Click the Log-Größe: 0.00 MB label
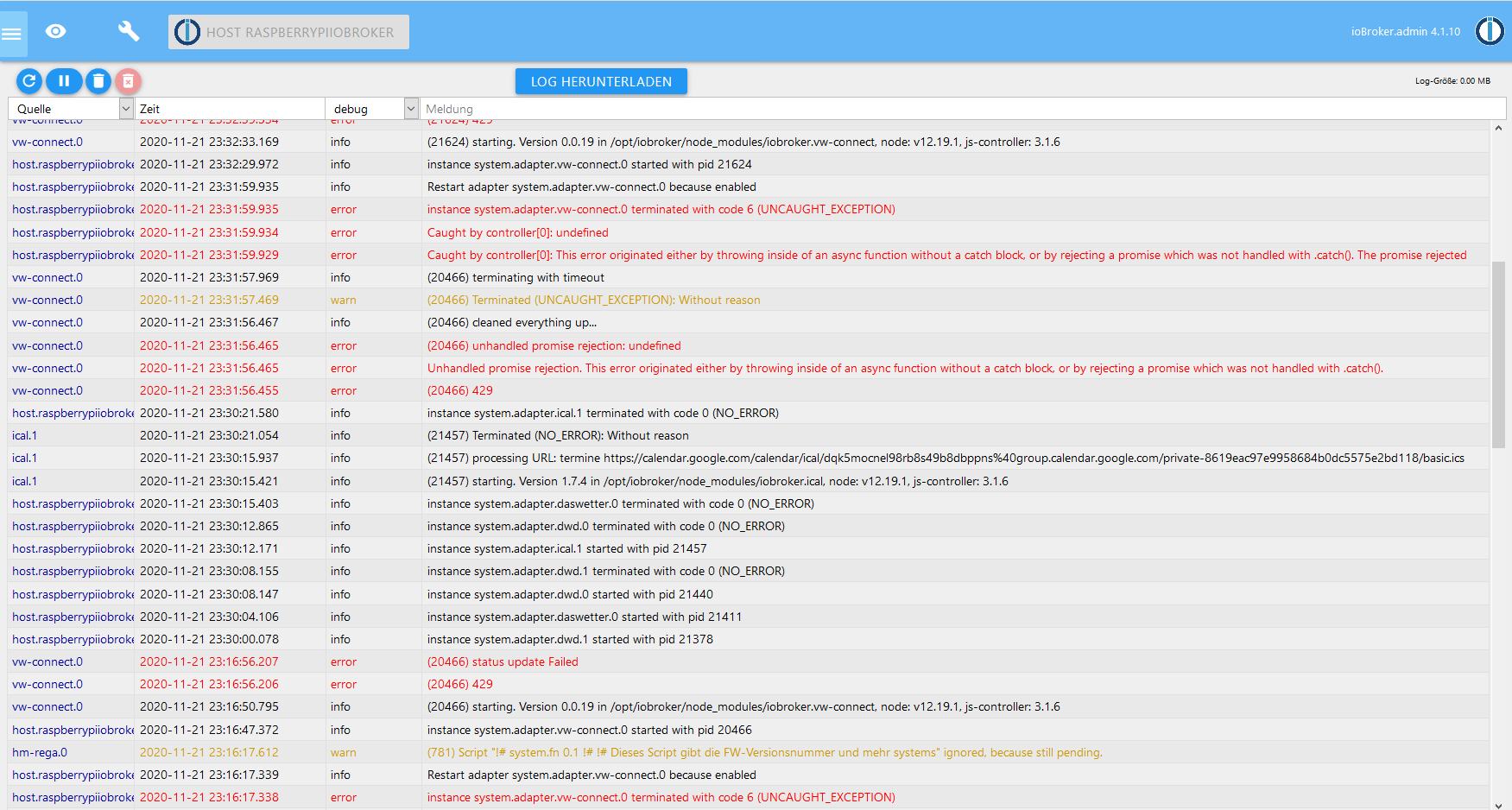The height and width of the screenshot is (810, 1512). point(1452,81)
